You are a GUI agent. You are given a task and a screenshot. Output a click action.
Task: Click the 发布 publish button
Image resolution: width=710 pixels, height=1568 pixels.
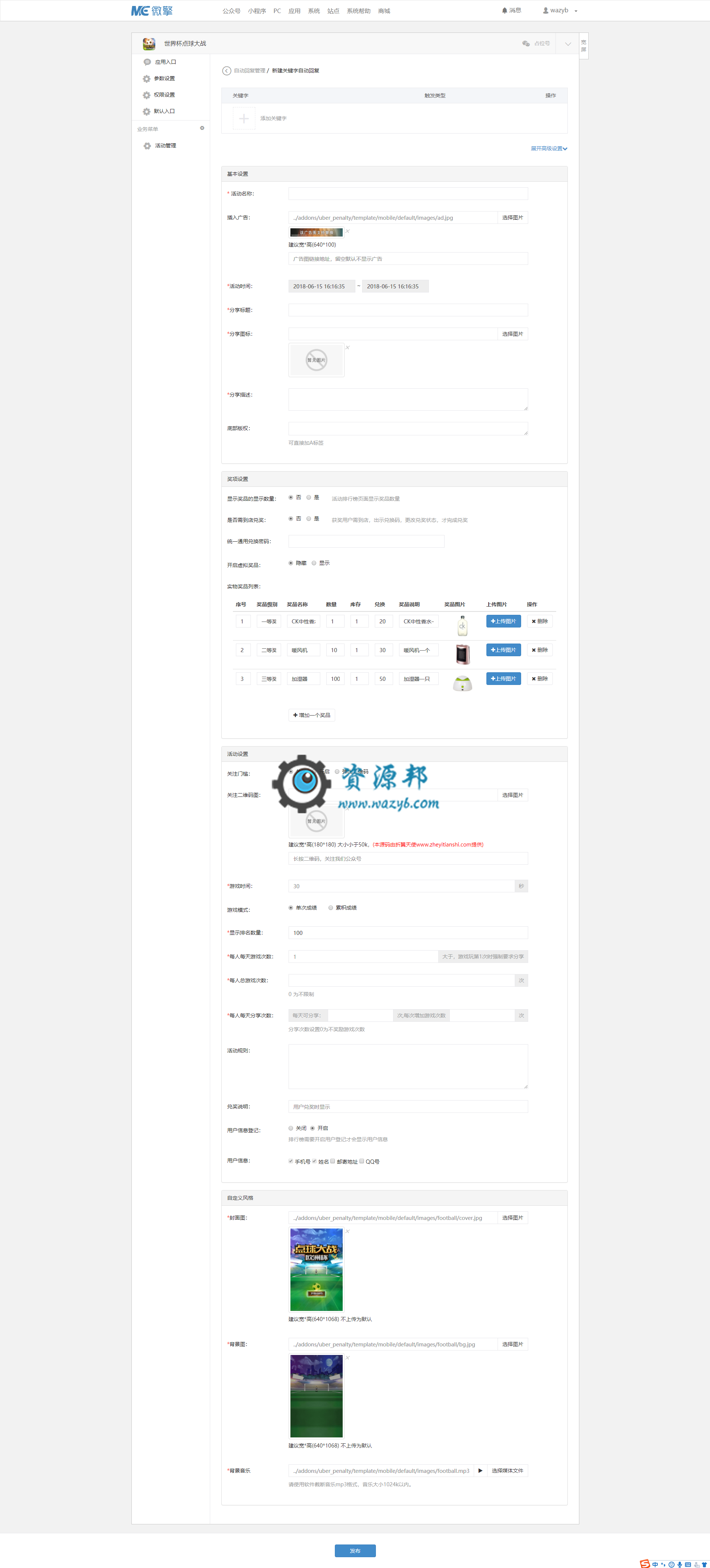[355, 1550]
